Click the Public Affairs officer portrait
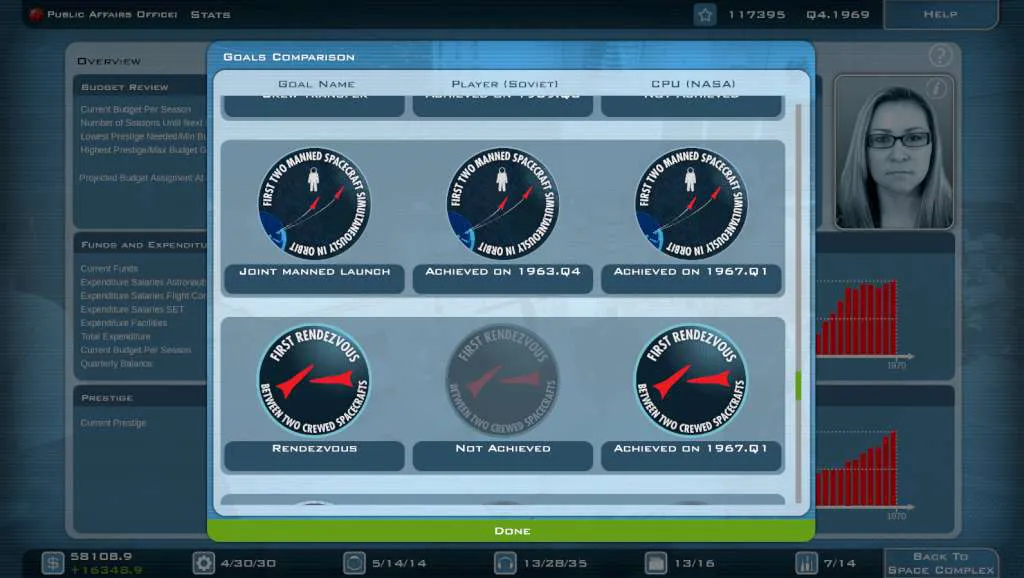The width and height of the screenshot is (1024, 578). coord(893,152)
